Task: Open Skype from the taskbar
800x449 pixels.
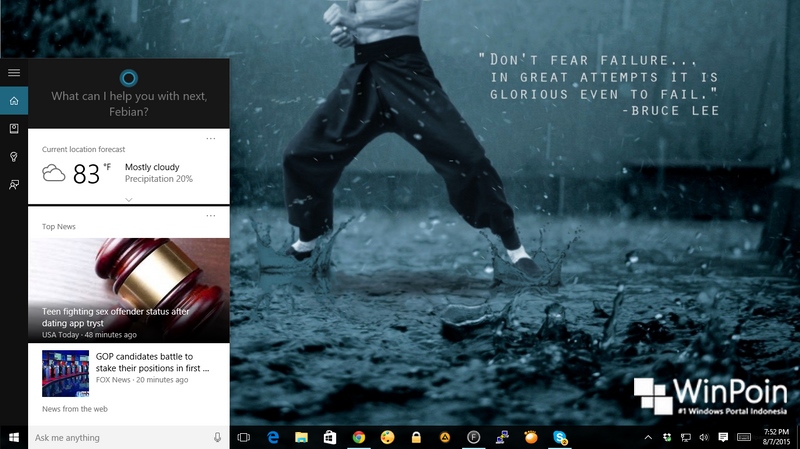Action: [x=560, y=437]
